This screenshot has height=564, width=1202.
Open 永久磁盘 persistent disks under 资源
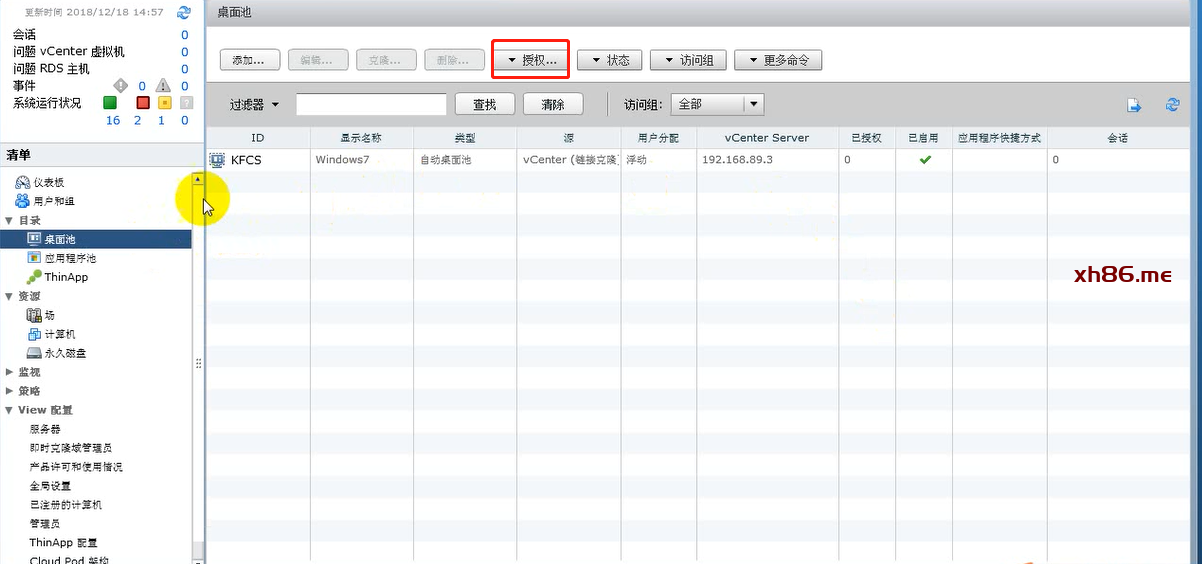(64, 353)
